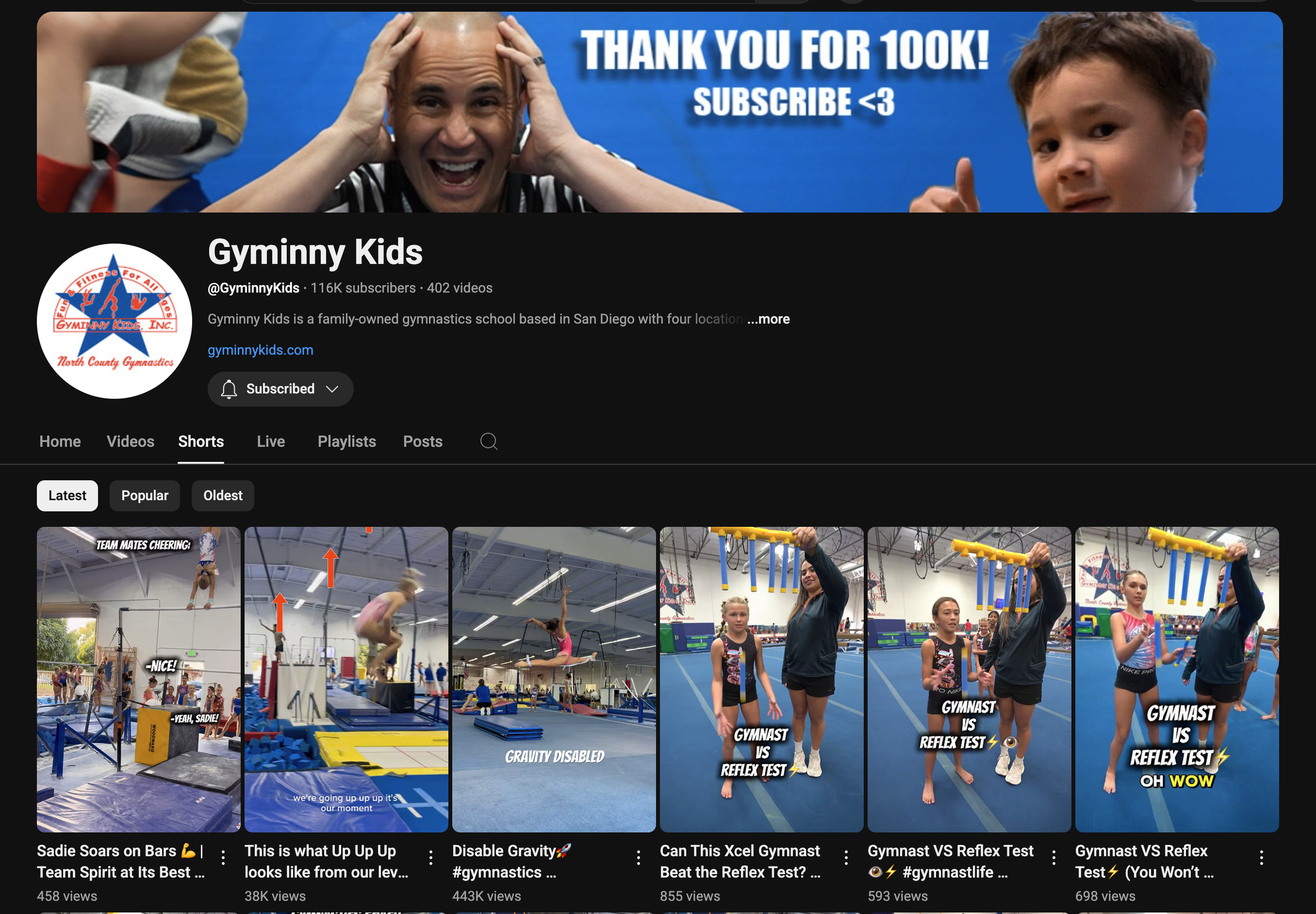Click the chevron arrow on the Subscribed button
Viewport: 1316px width, 914px height.
pyautogui.click(x=332, y=389)
